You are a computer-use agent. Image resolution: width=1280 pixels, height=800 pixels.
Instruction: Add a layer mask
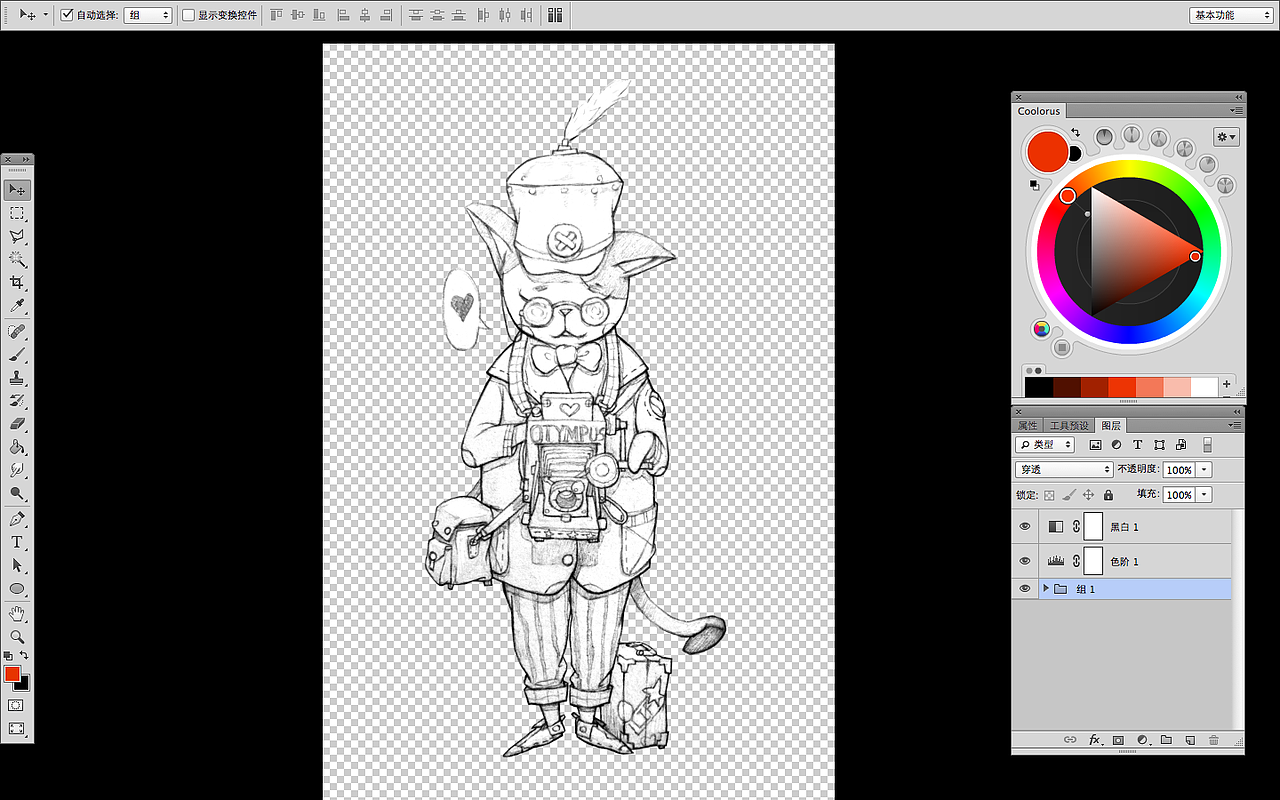1119,740
